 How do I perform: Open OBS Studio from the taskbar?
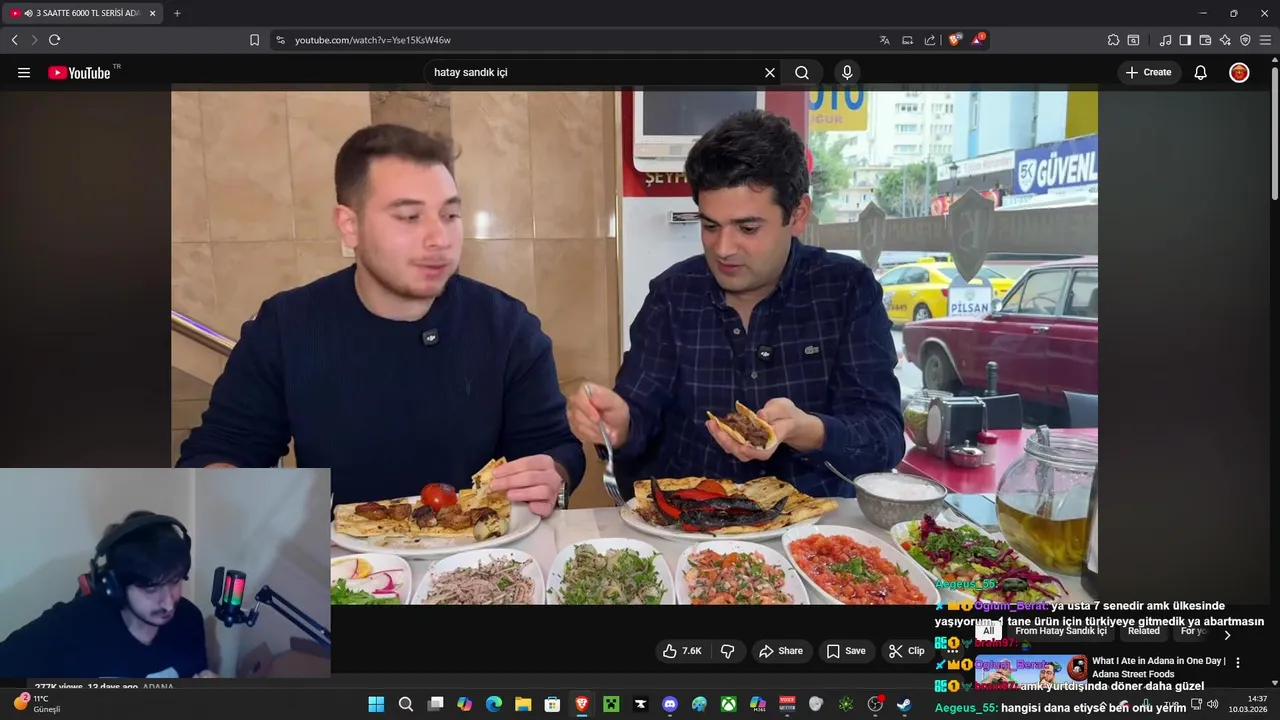875,704
